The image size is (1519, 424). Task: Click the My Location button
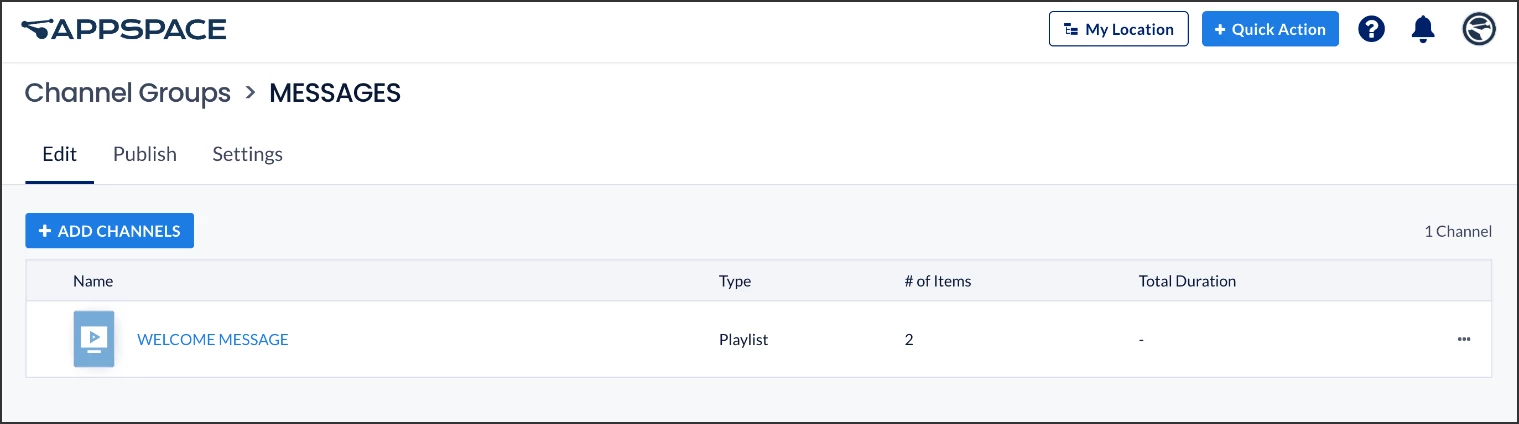[1118, 29]
